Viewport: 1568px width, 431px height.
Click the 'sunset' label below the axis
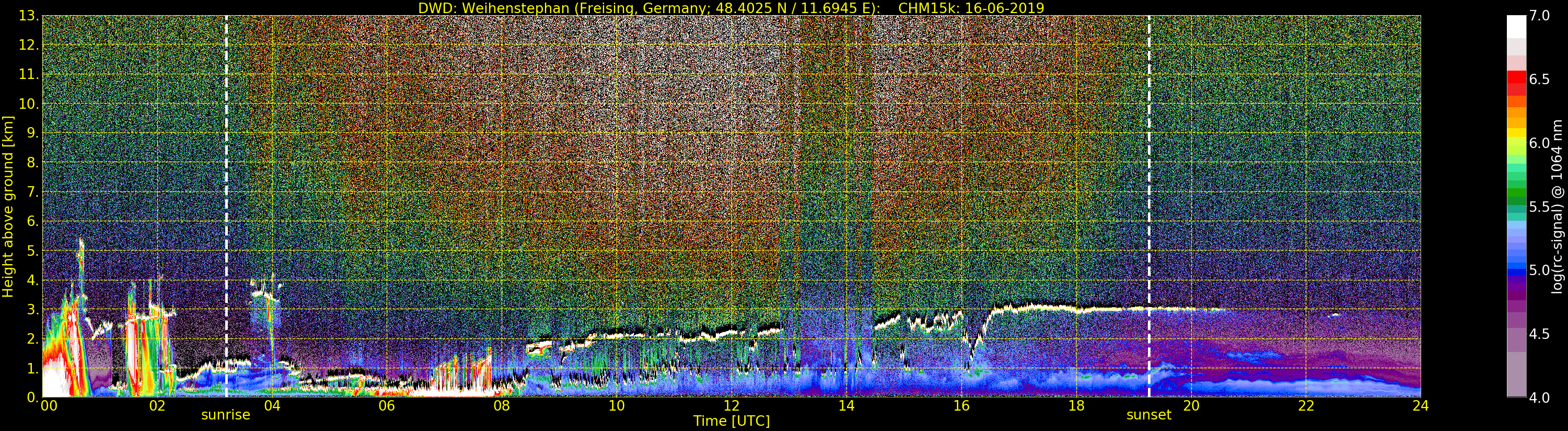click(x=1148, y=415)
